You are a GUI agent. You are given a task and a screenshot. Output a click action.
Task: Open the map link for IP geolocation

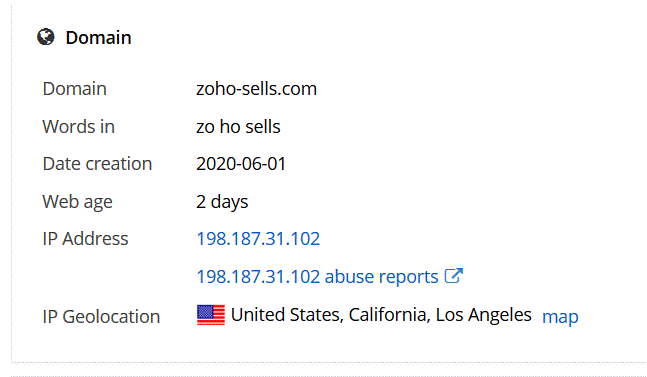coord(560,317)
